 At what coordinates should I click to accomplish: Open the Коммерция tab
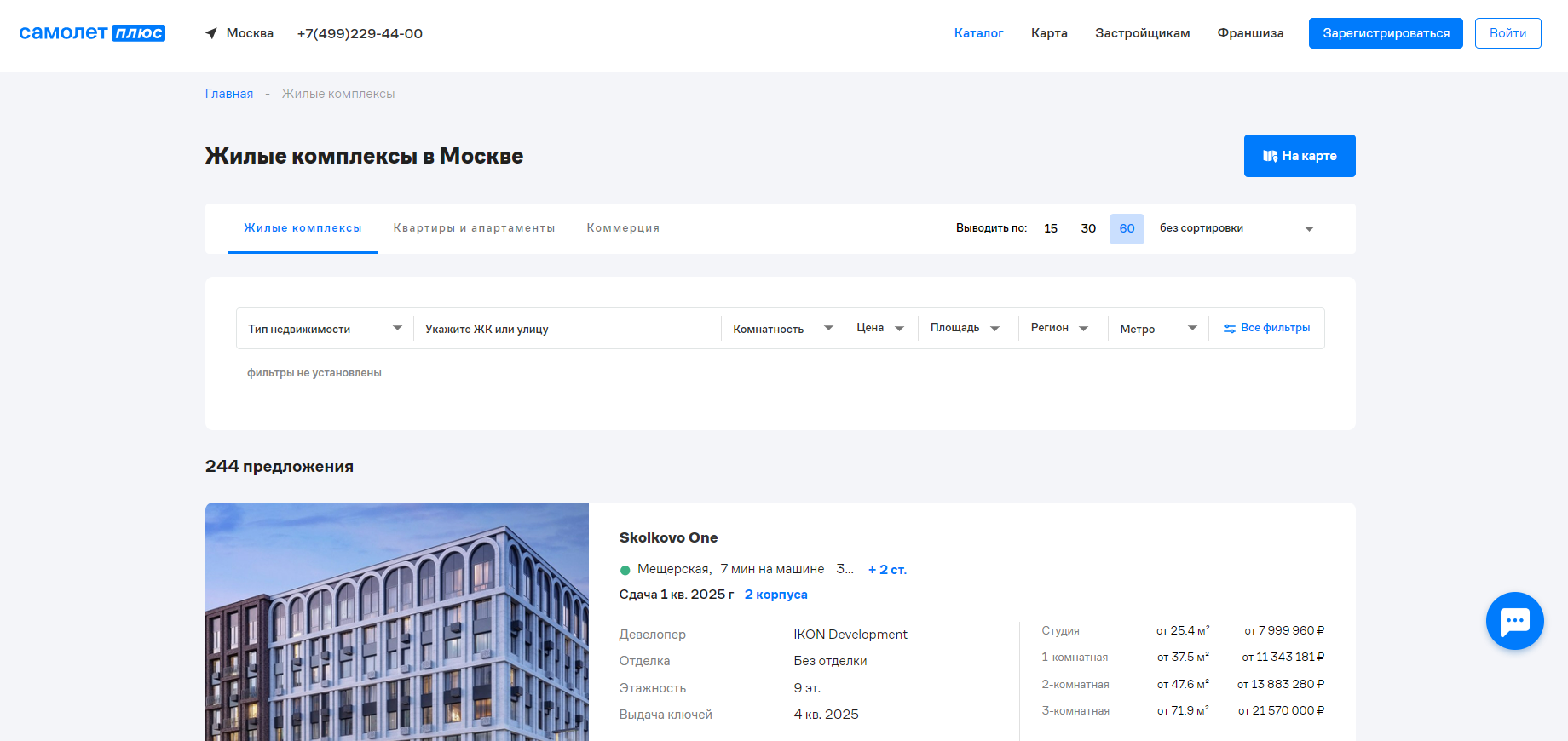623,228
